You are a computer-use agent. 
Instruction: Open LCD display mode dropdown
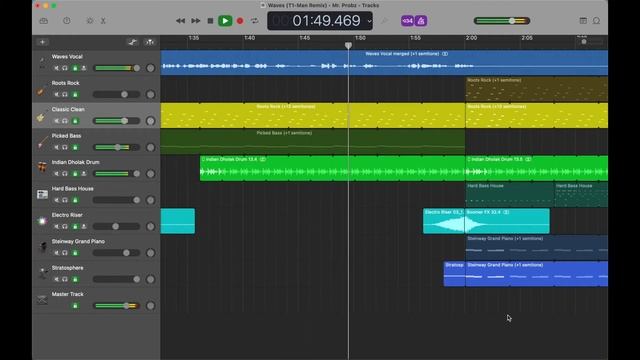(x=369, y=21)
